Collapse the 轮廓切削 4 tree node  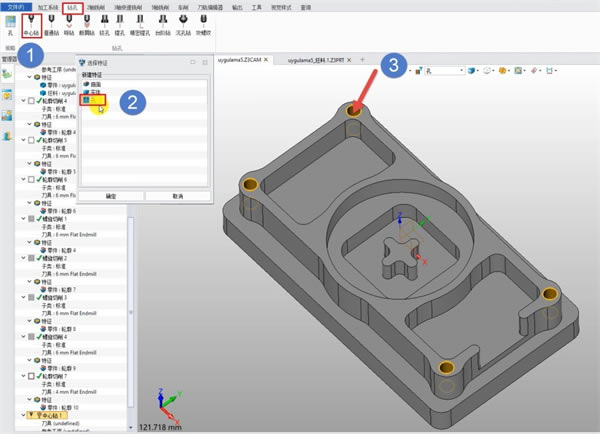tap(23, 101)
